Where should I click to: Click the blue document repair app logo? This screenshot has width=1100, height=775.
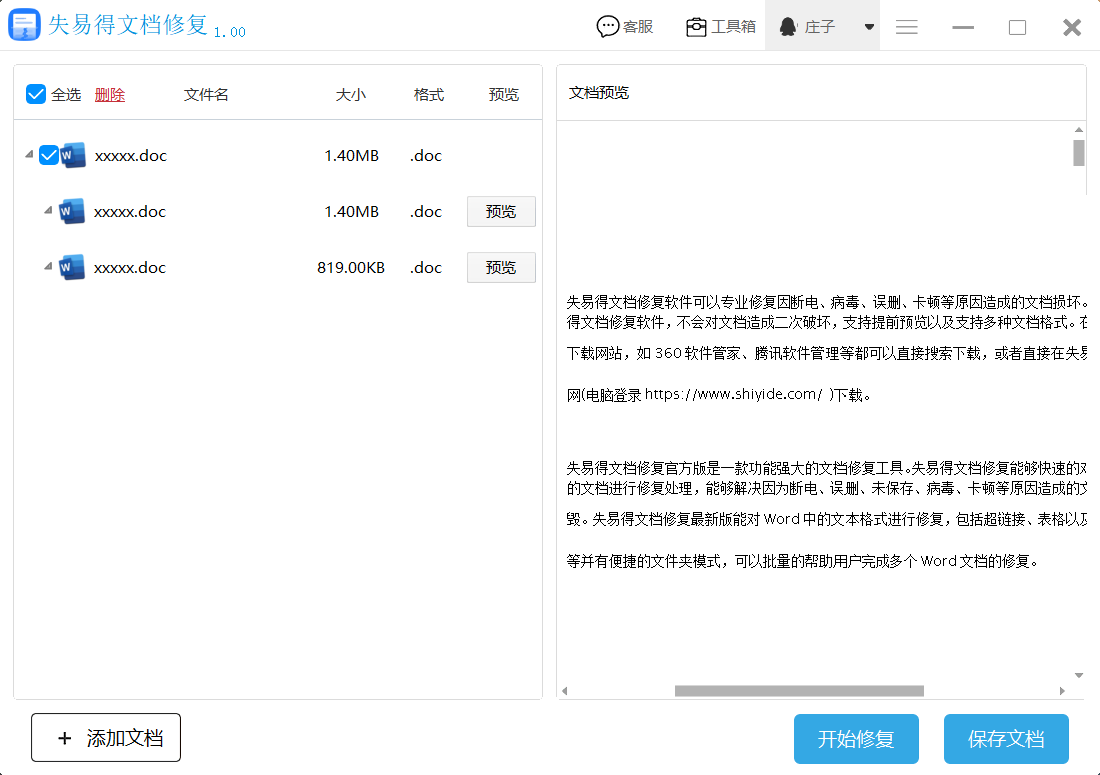coord(24,25)
